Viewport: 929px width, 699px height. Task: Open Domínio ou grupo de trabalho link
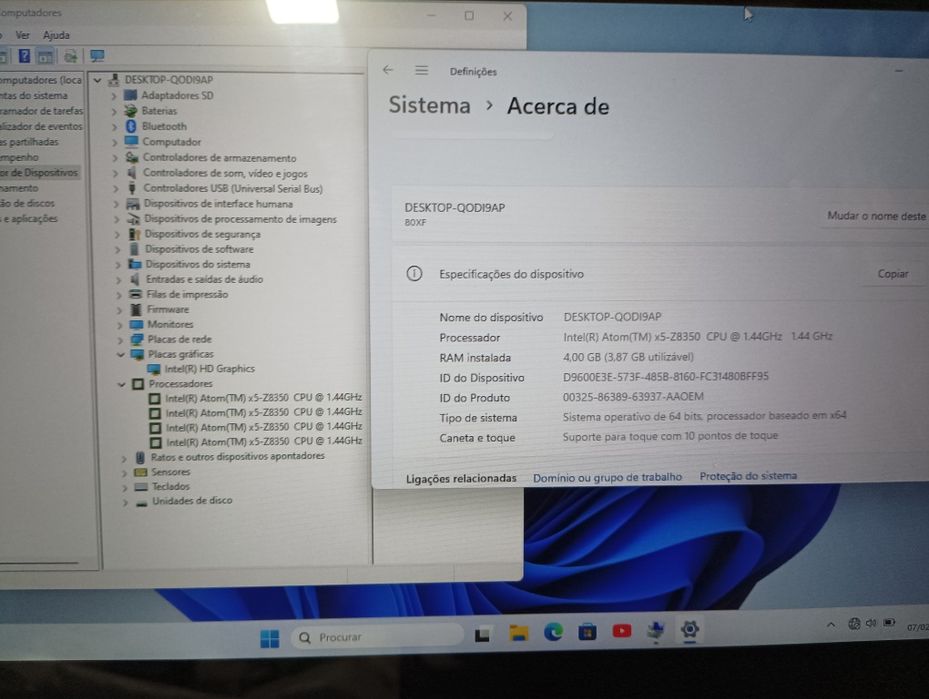[x=607, y=477]
